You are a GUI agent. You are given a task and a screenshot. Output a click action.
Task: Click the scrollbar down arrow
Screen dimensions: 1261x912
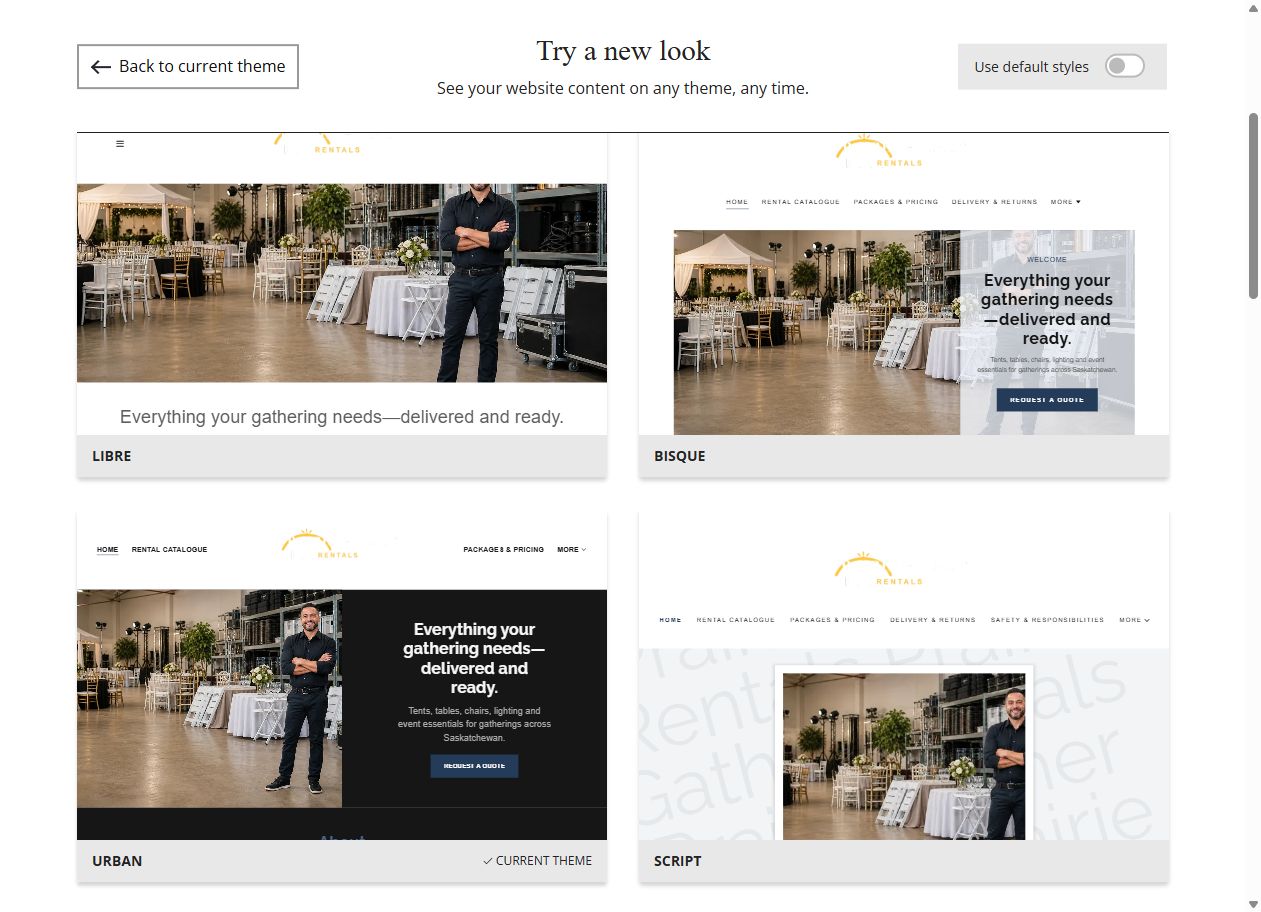(x=1254, y=904)
